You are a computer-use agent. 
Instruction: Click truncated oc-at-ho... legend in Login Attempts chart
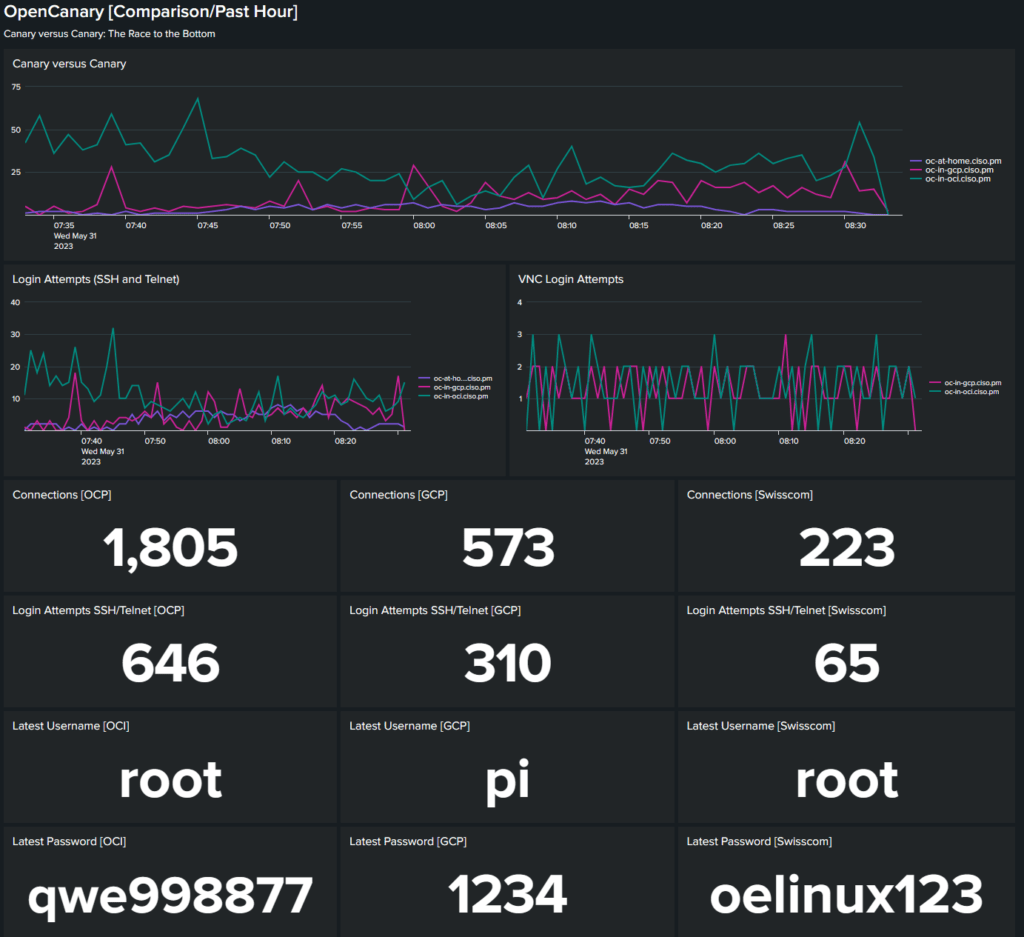tap(461, 379)
